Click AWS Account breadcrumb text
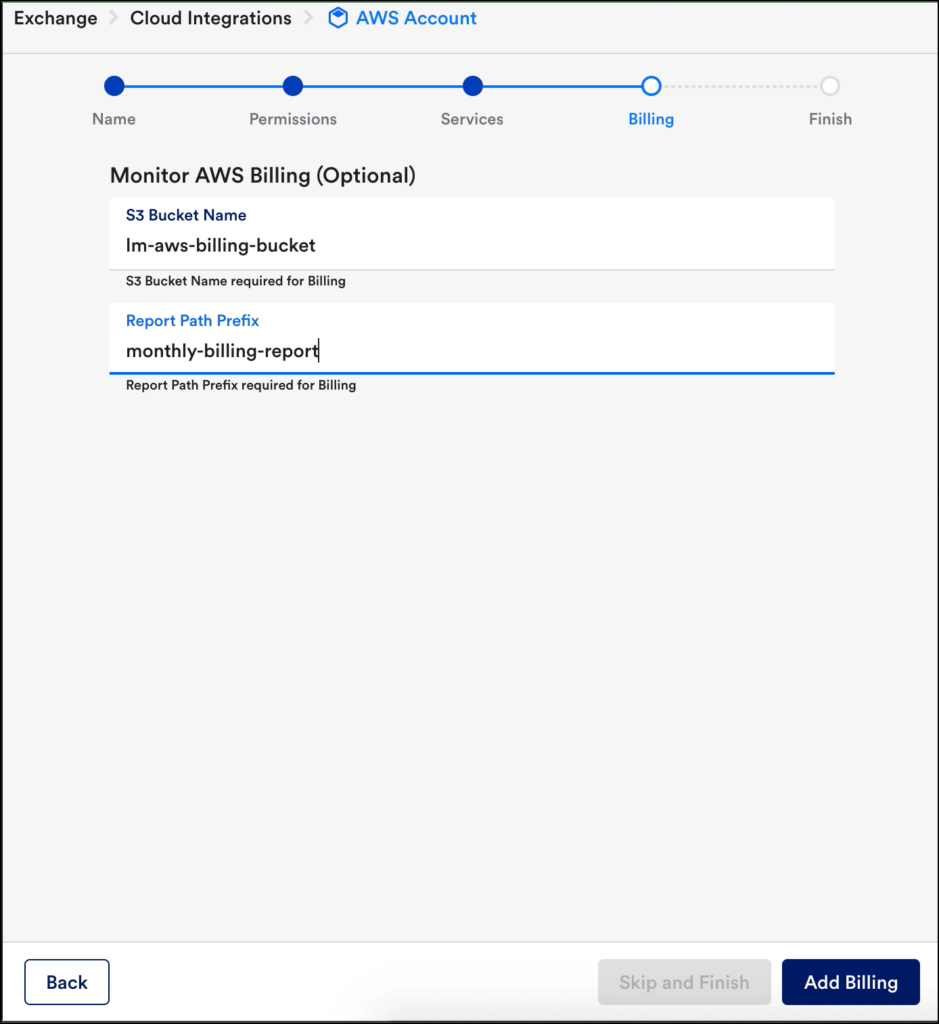939x1024 pixels. pyautogui.click(x=416, y=18)
